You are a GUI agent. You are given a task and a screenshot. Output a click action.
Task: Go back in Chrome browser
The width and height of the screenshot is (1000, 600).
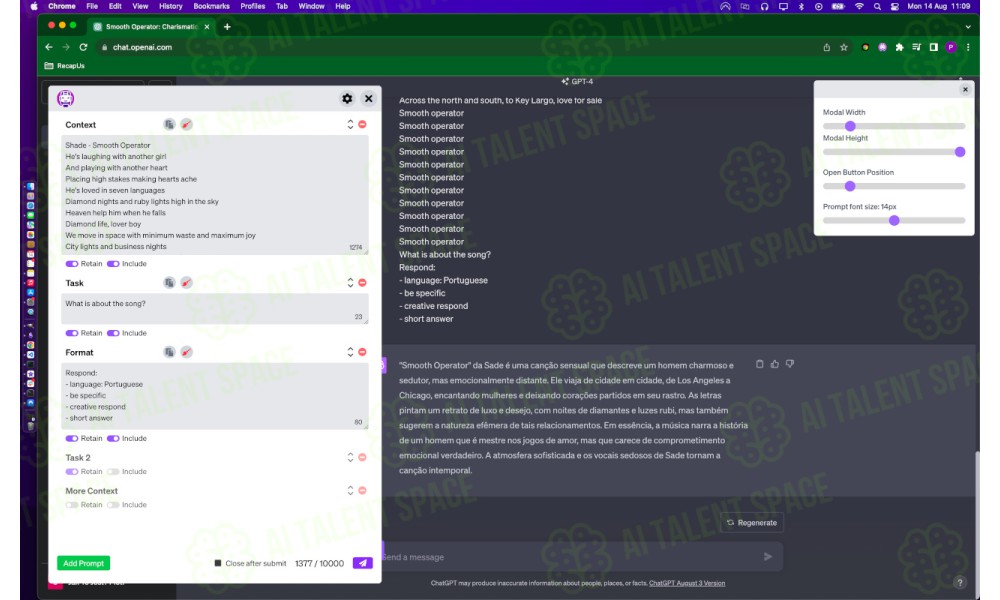click(48, 47)
